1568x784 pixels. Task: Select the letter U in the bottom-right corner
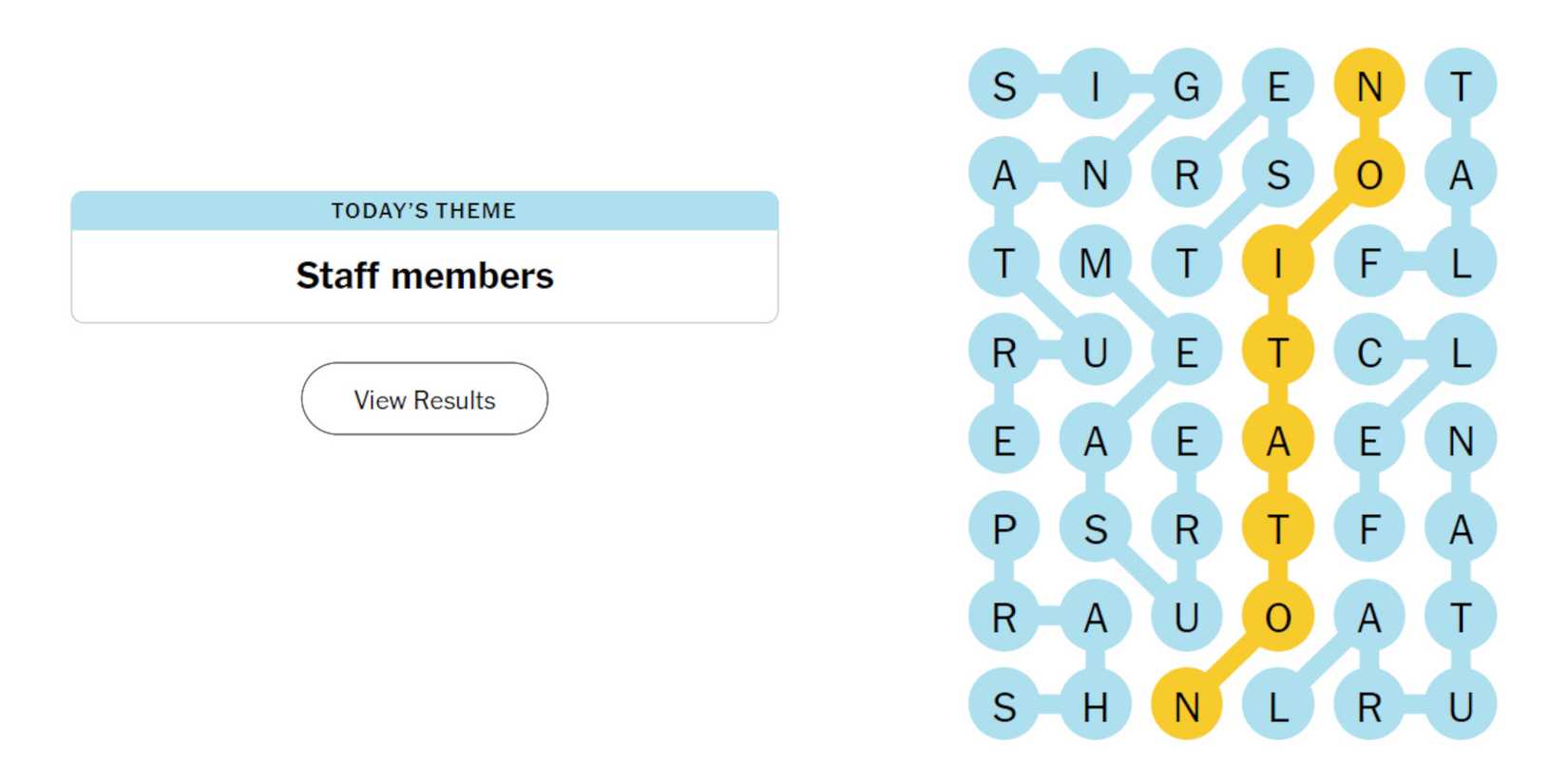tap(1462, 704)
